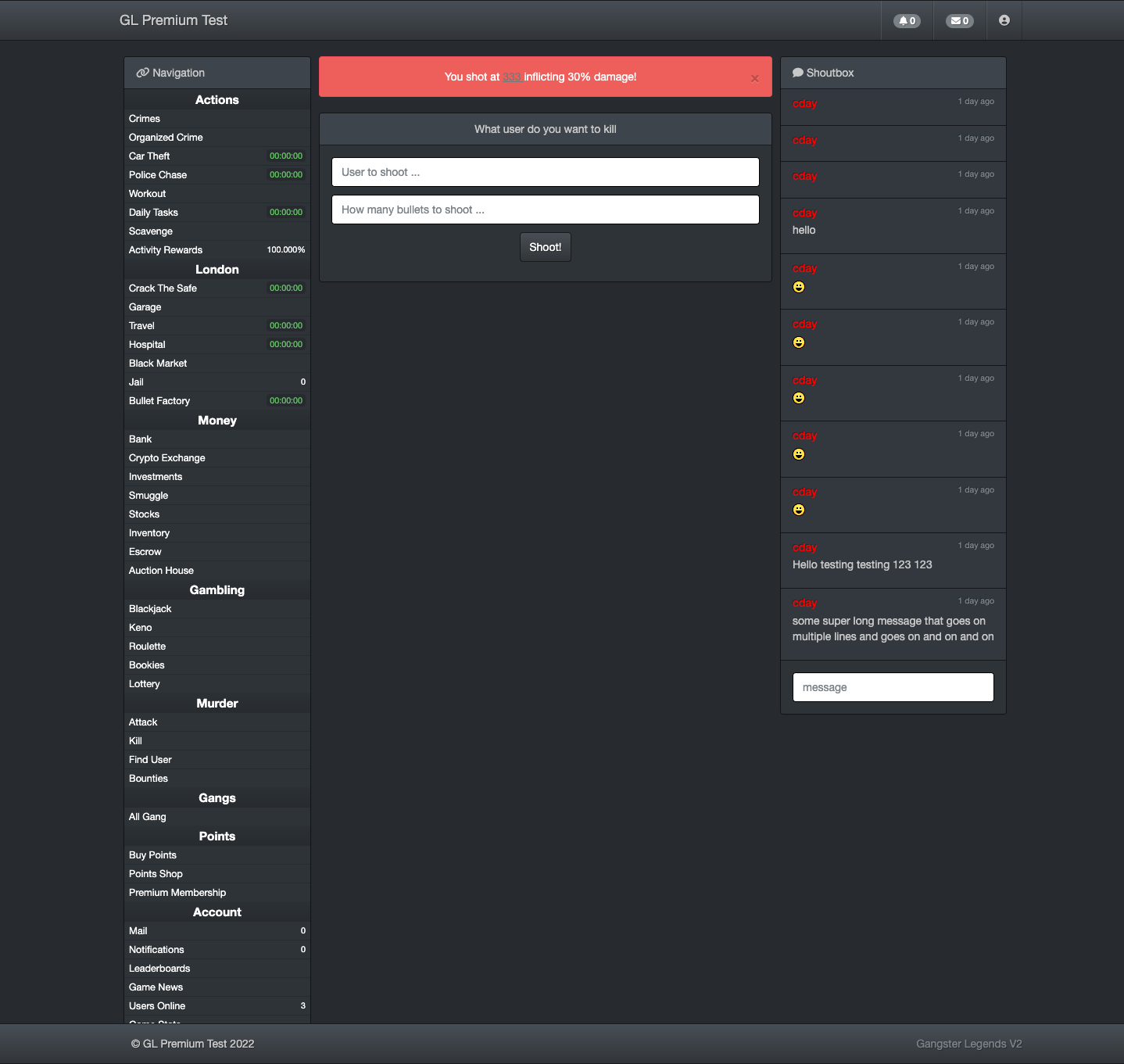Viewport: 1124px width, 1064px height.
Task: Click the Shoot! button
Action: tap(545, 247)
